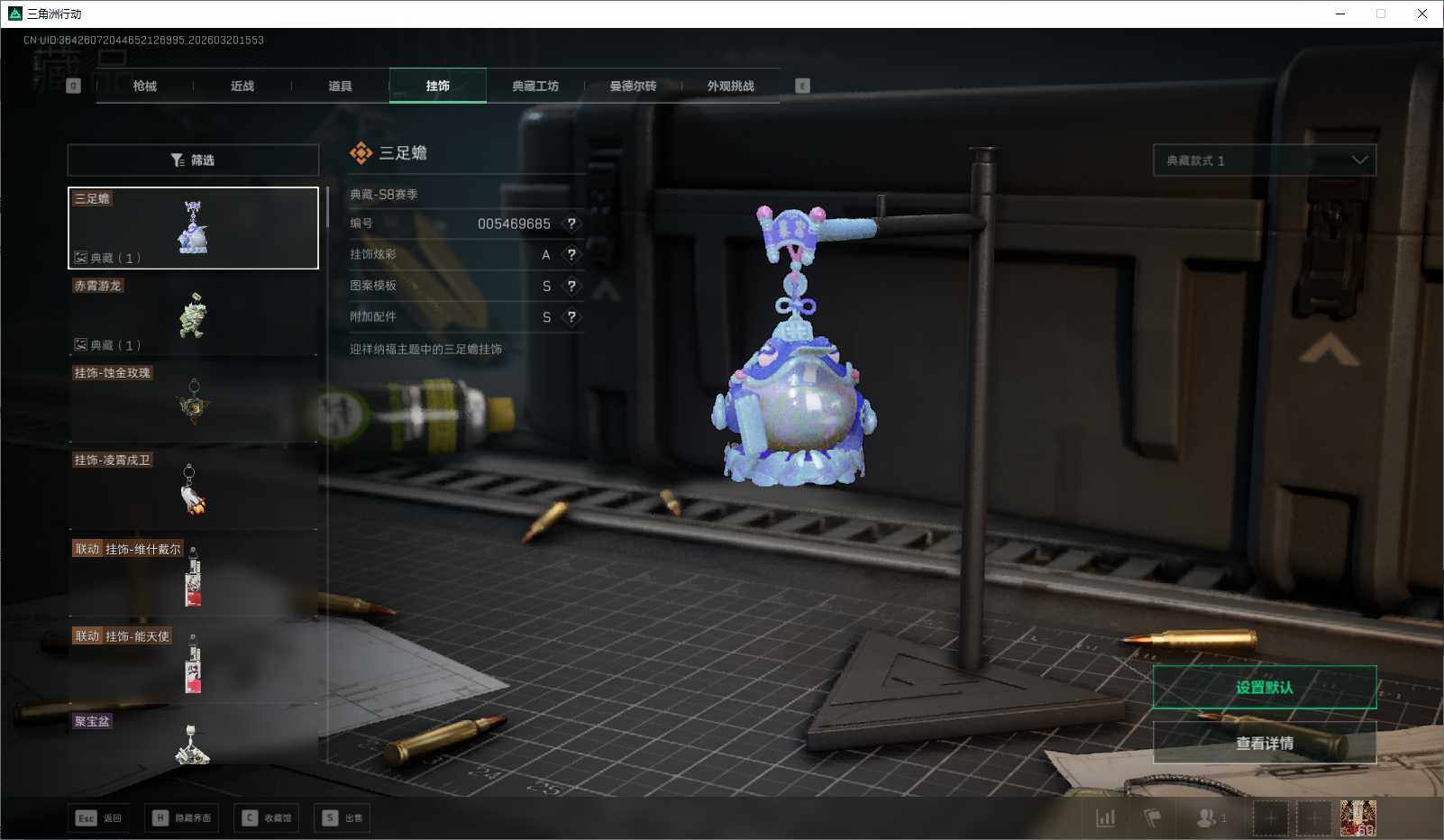Select the 赤霄游龙 charm thumbnail
Viewport: 1444px width, 840px height.
(x=193, y=315)
